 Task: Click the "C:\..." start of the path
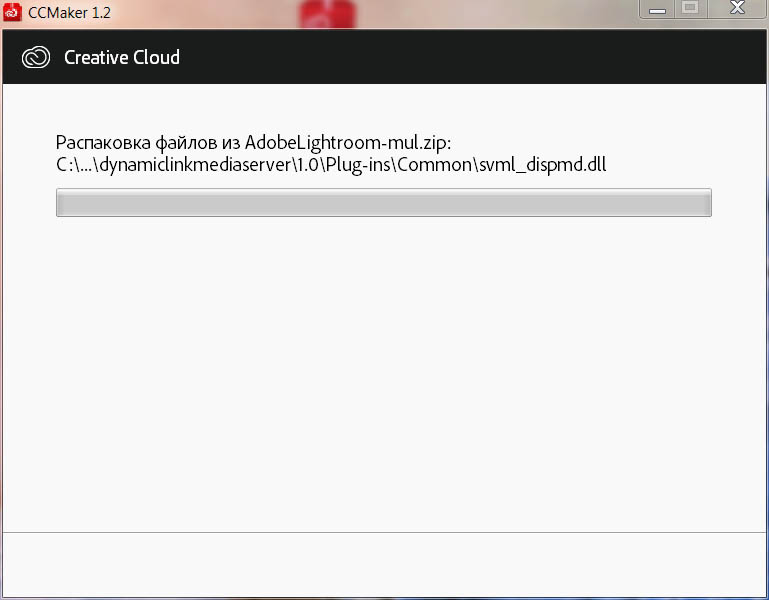(74, 164)
